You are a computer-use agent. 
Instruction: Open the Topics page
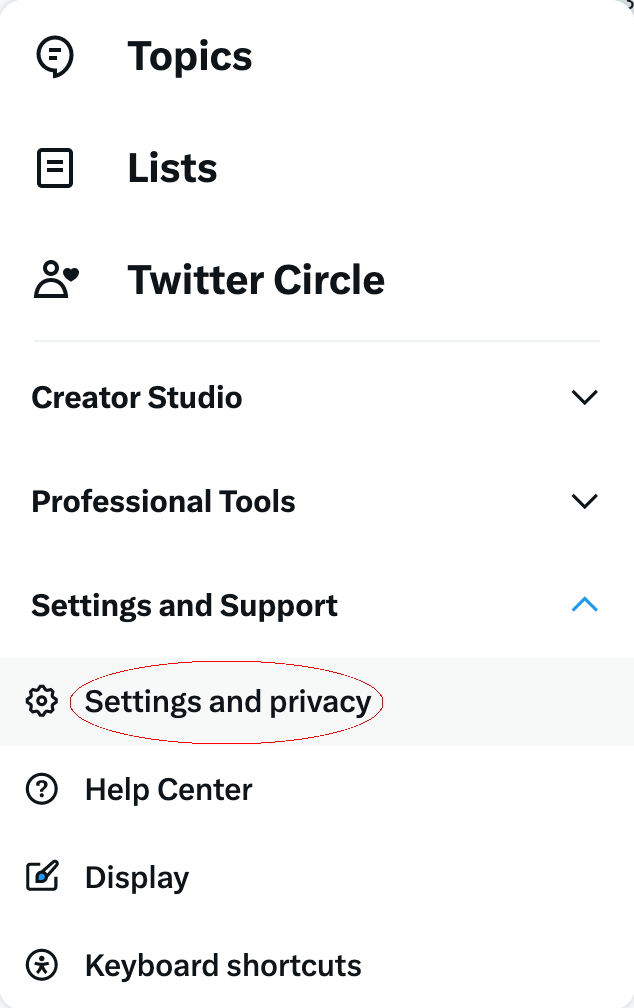tap(189, 56)
